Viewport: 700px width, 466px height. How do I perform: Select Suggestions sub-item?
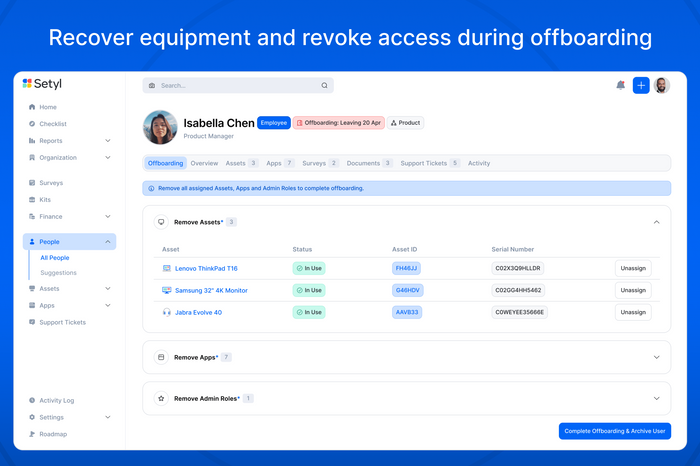58,273
